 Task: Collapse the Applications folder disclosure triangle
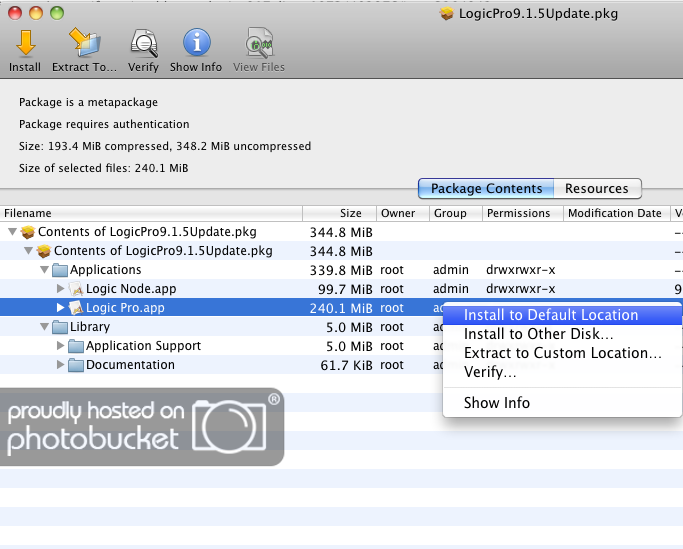[x=45, y=270]
